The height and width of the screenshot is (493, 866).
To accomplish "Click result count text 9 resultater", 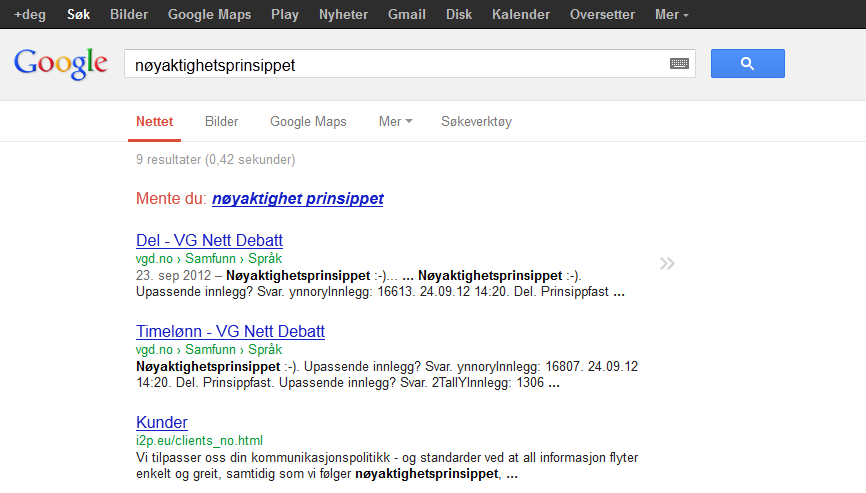I will point(168,160).
